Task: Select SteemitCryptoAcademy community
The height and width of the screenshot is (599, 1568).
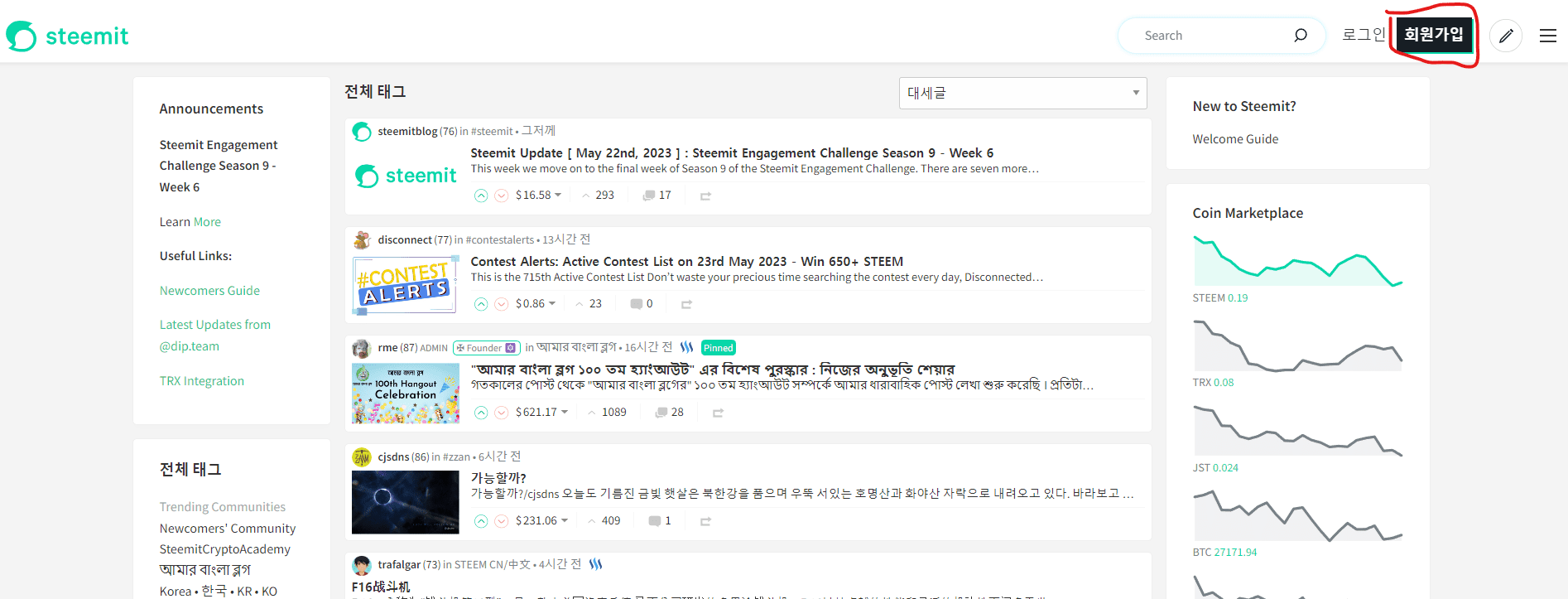Action: (225, 549)
